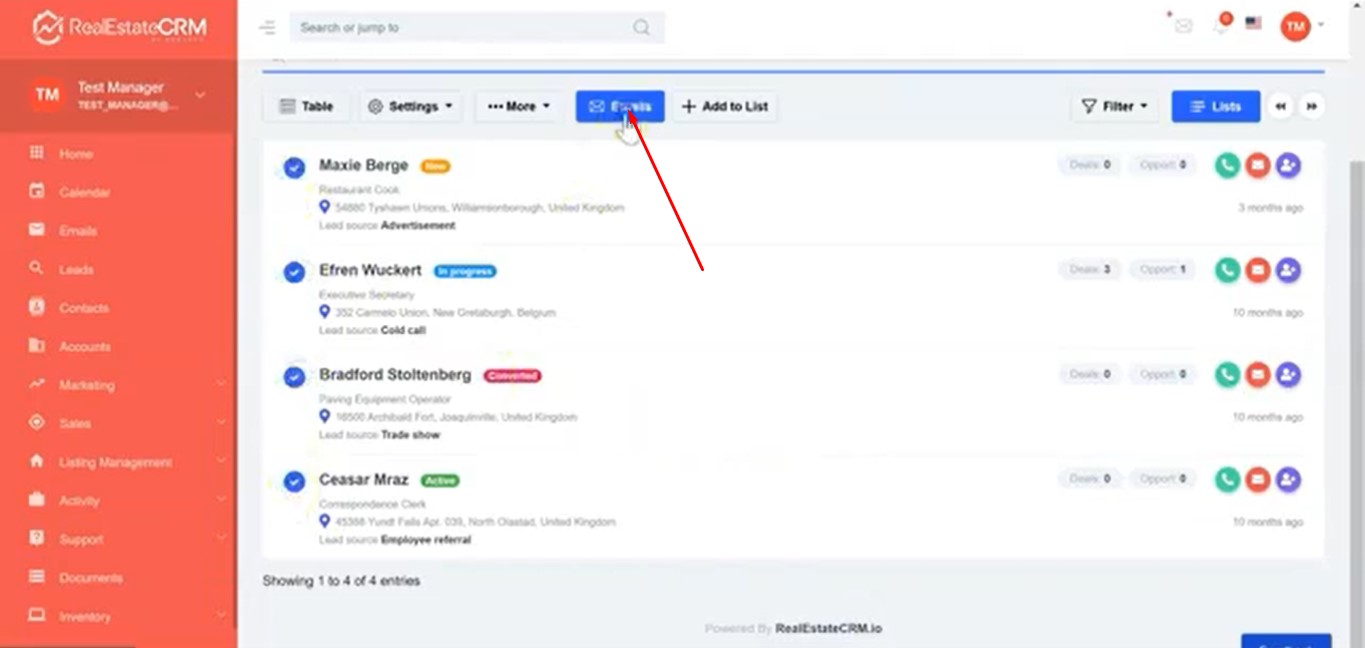The height and width of the screenshot is (648, 1365).
Task: Toggle the Ceasar Mraz selection checkbox
Action: tap(294, 482)
